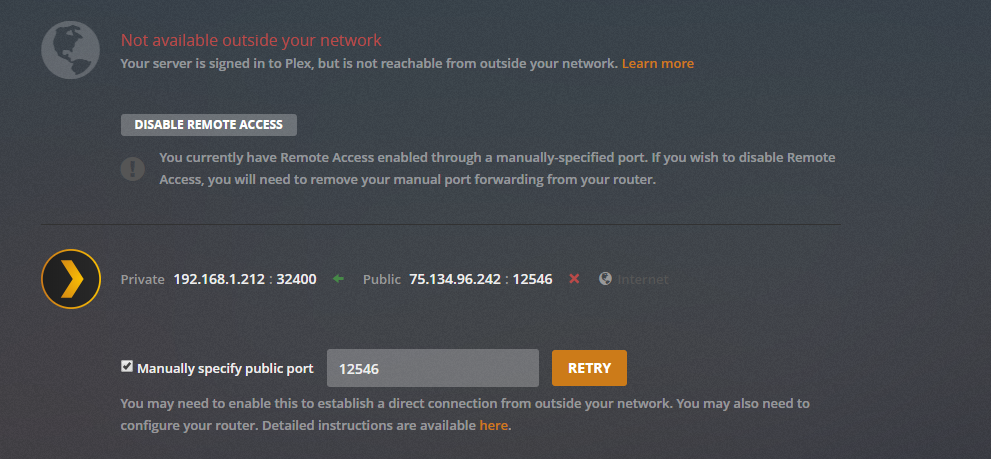Click the Disable Remote Access button

tap(209, 125)
